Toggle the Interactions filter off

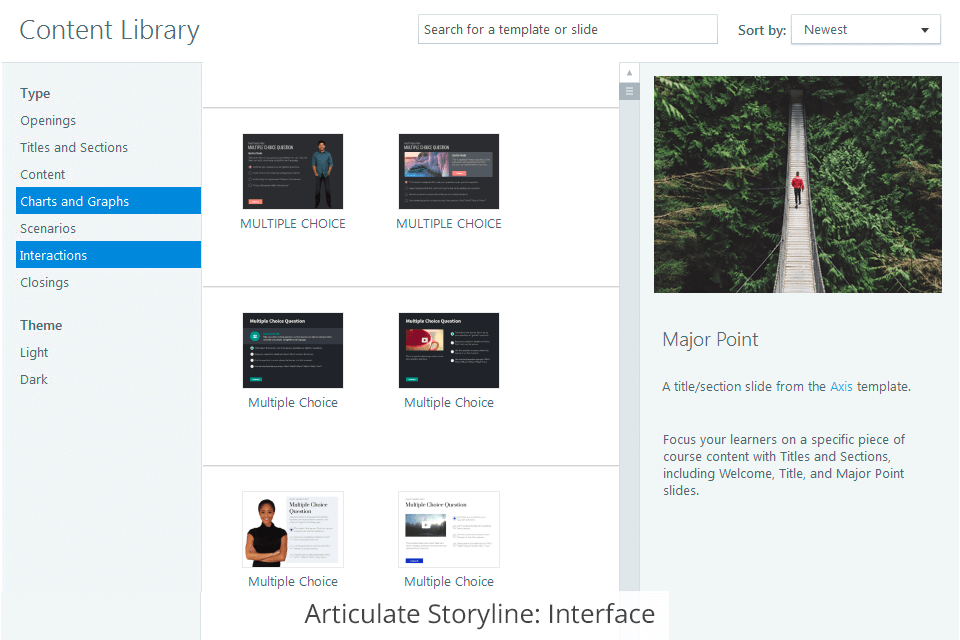[x=54, y=255]
